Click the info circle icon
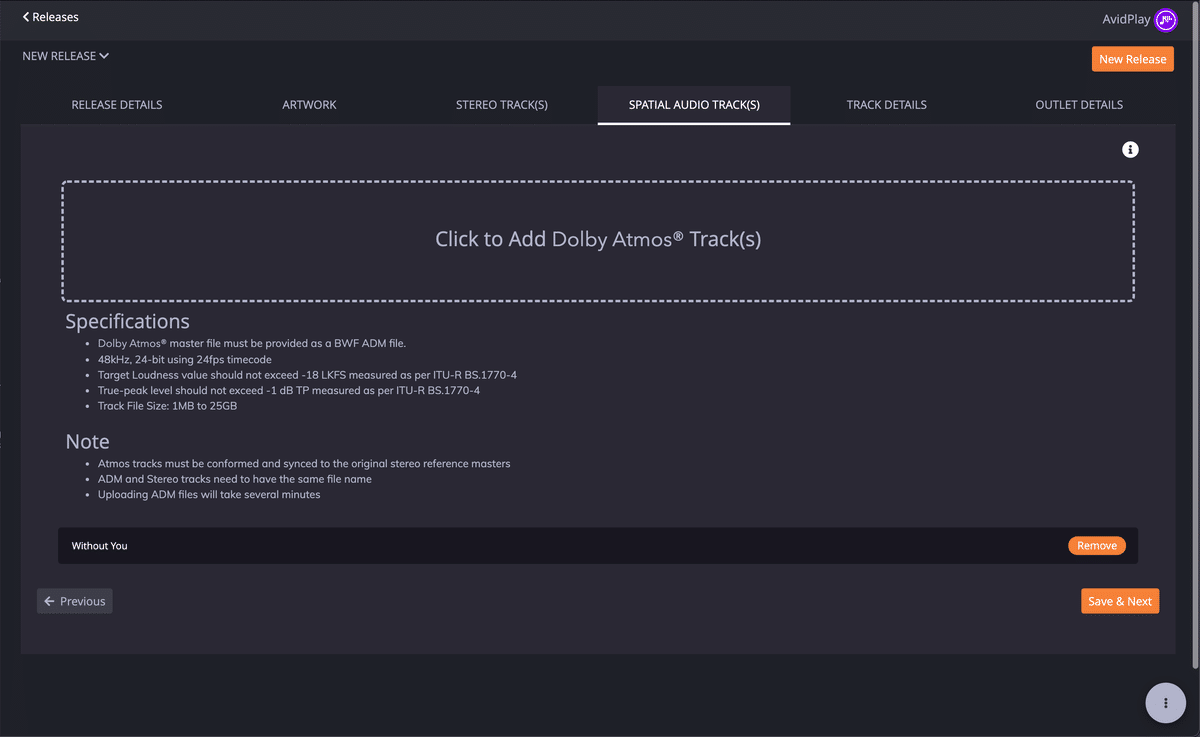1200x737 pixels. (x=1130, y=150)
